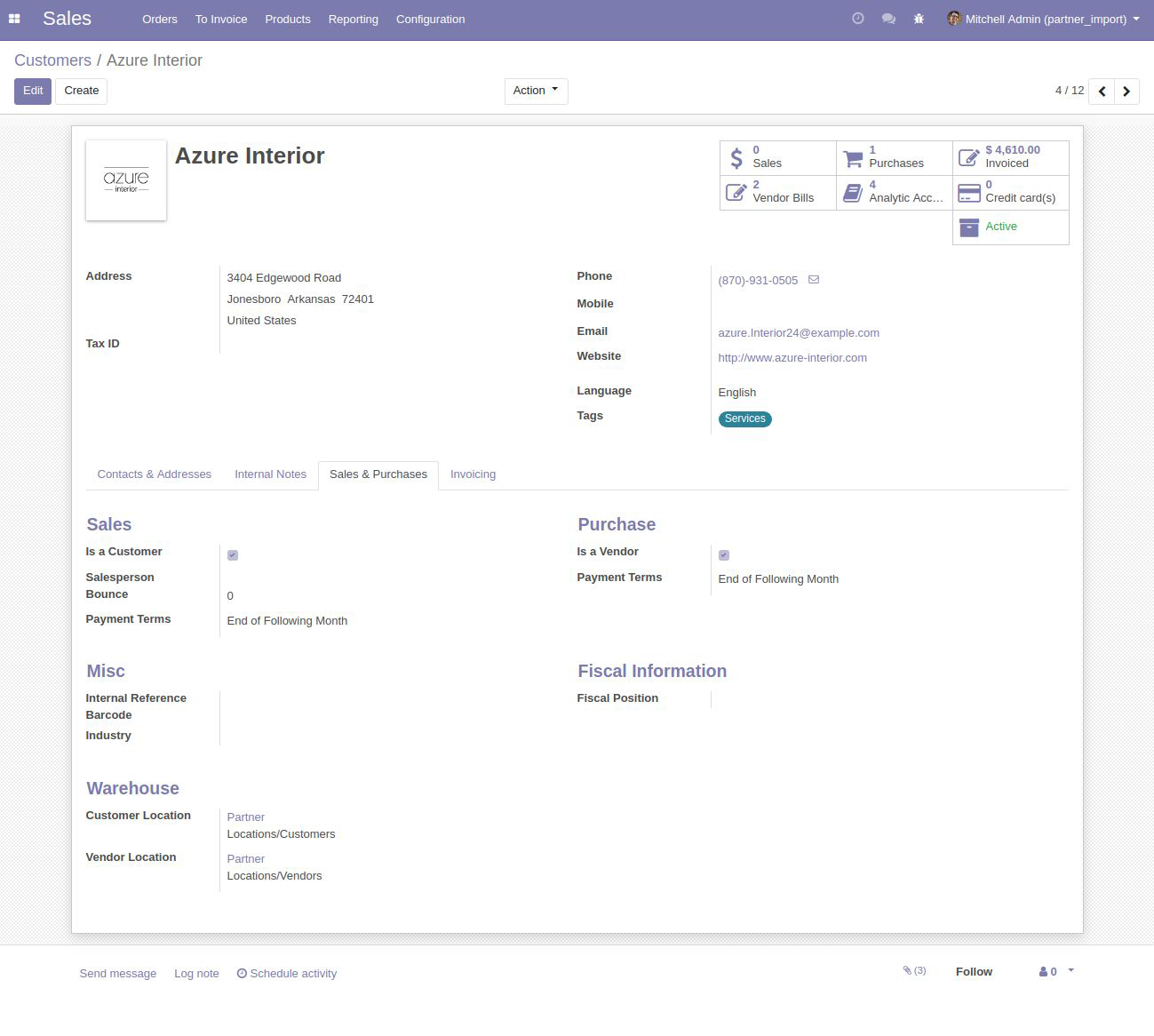Open the Reporting menu
Viewport: 1154px width, 1036px height.
point(354,19)
